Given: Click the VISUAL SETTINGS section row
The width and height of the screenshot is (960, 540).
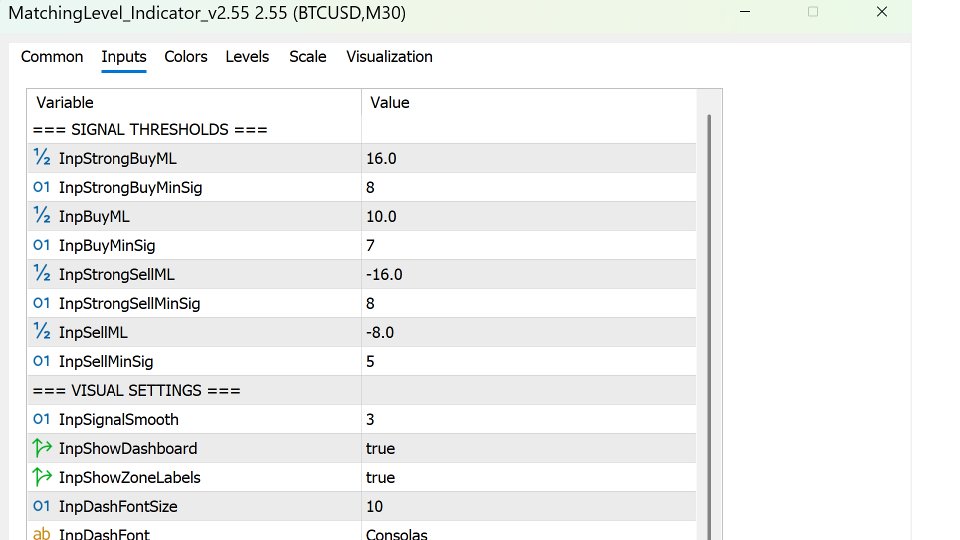Looking at the screenshot, I should tap(361, 391).
